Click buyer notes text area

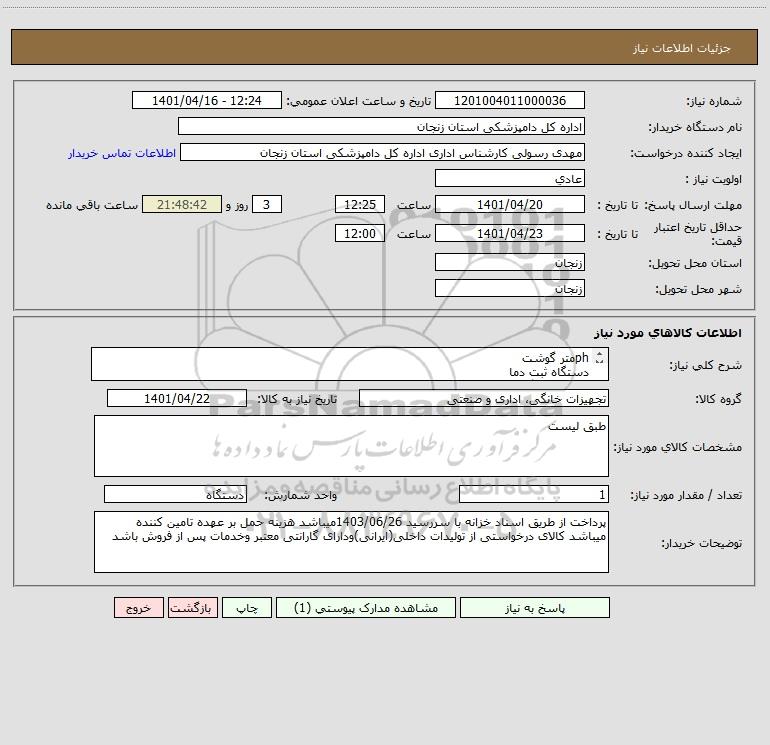pos(351,542)
